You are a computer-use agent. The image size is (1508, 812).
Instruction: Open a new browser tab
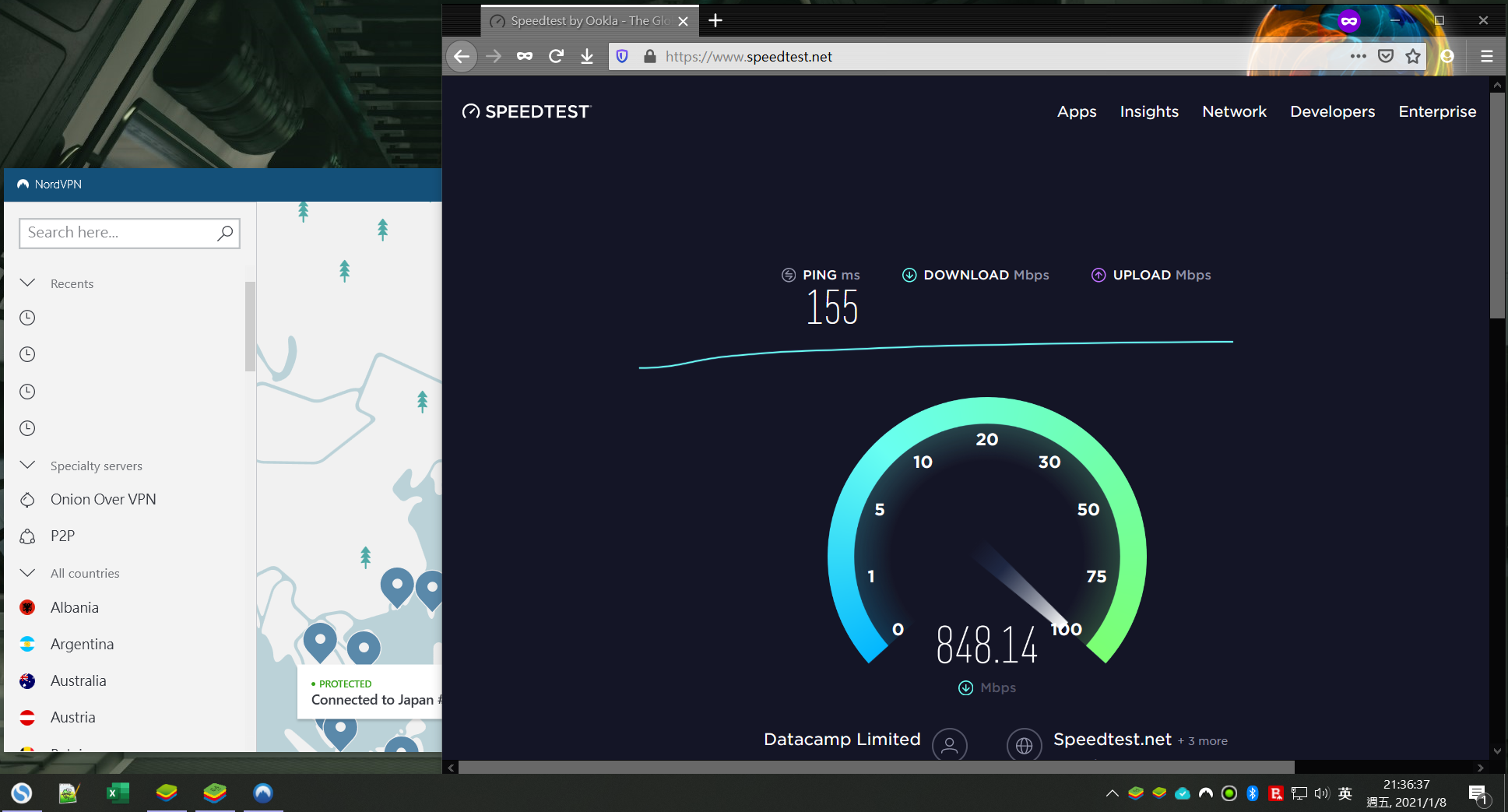pos(715,21)
